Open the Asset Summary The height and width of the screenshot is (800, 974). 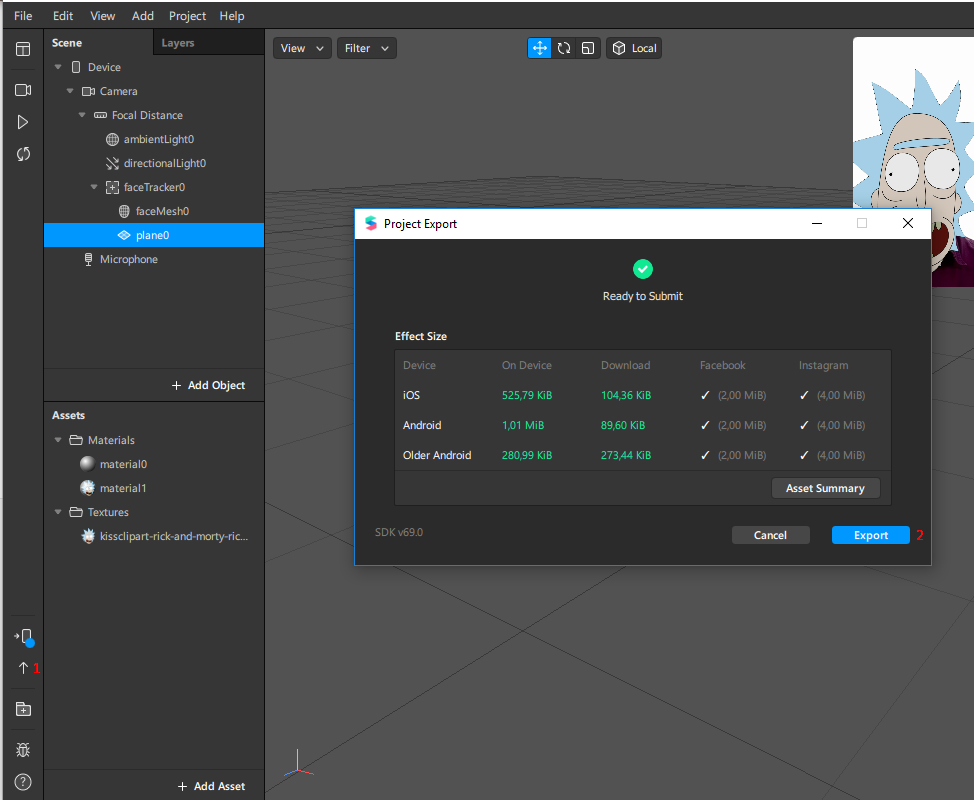[x=825, y=488]
